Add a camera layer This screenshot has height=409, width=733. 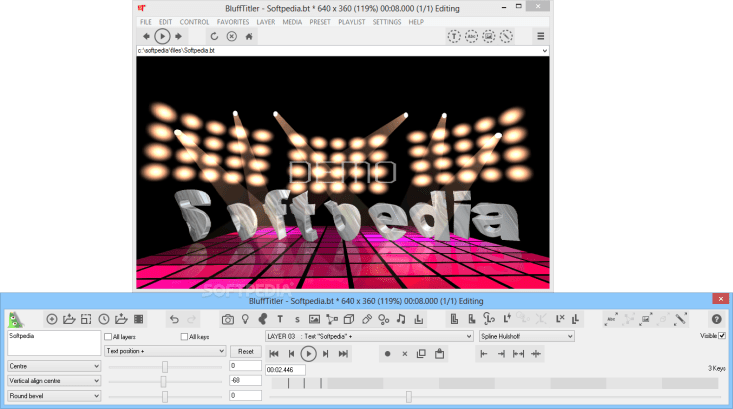pyautogui.click(x=228, y=319)
